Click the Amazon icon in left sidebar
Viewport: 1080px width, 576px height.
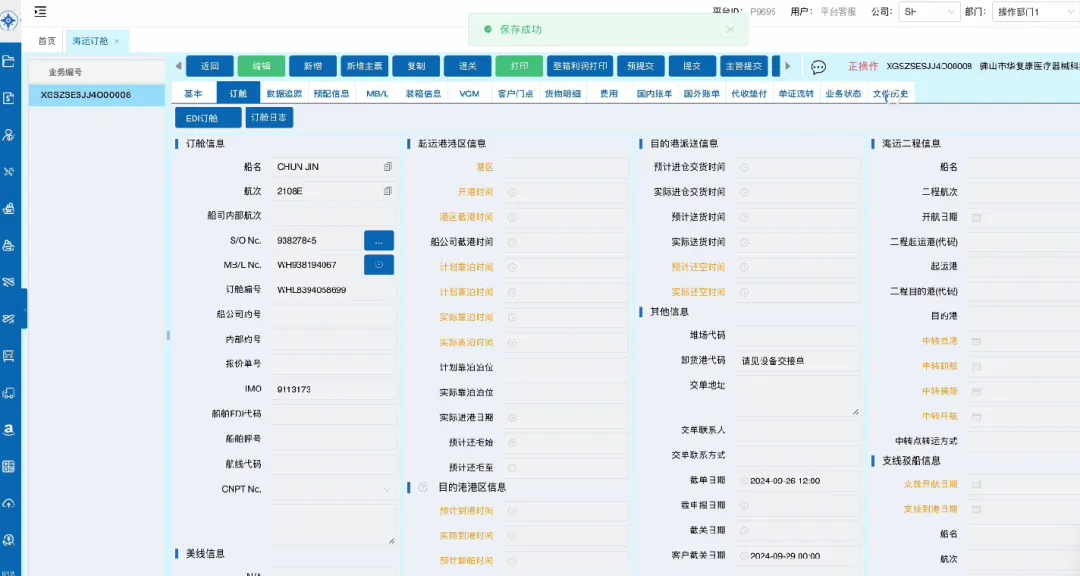coord(9,430)
